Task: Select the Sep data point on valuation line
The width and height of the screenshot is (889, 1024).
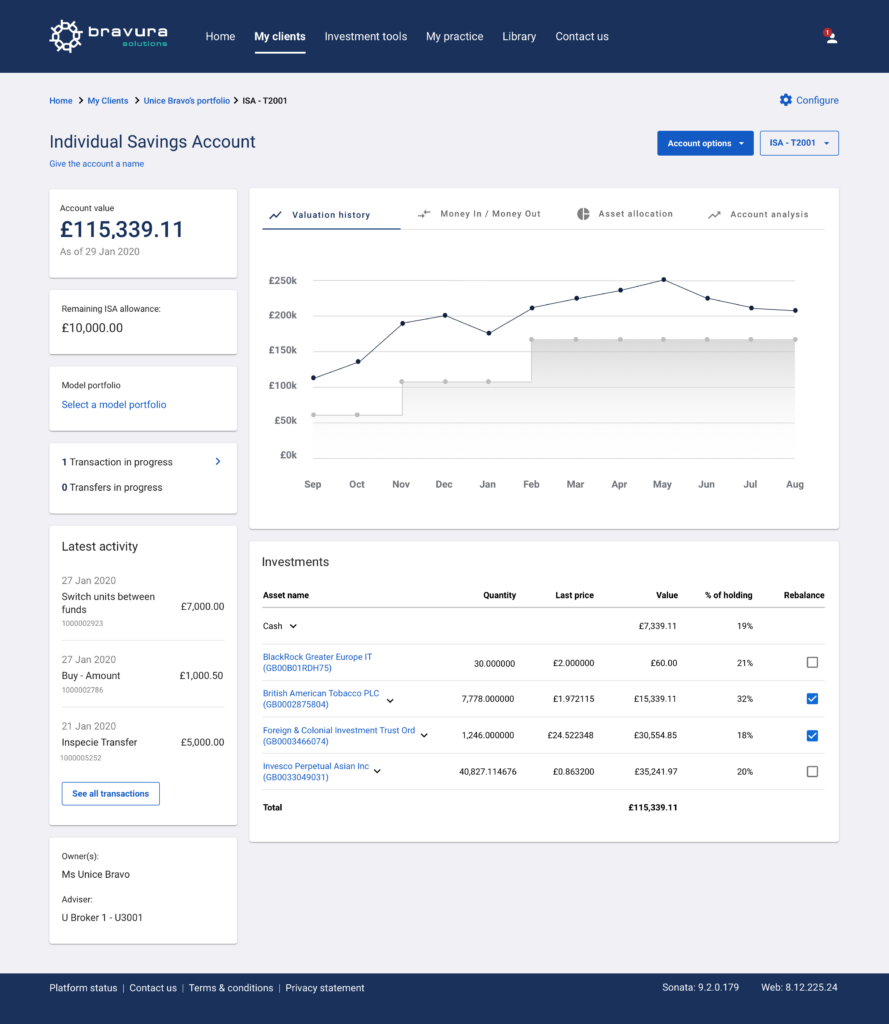Action: (x=314, y=377)
